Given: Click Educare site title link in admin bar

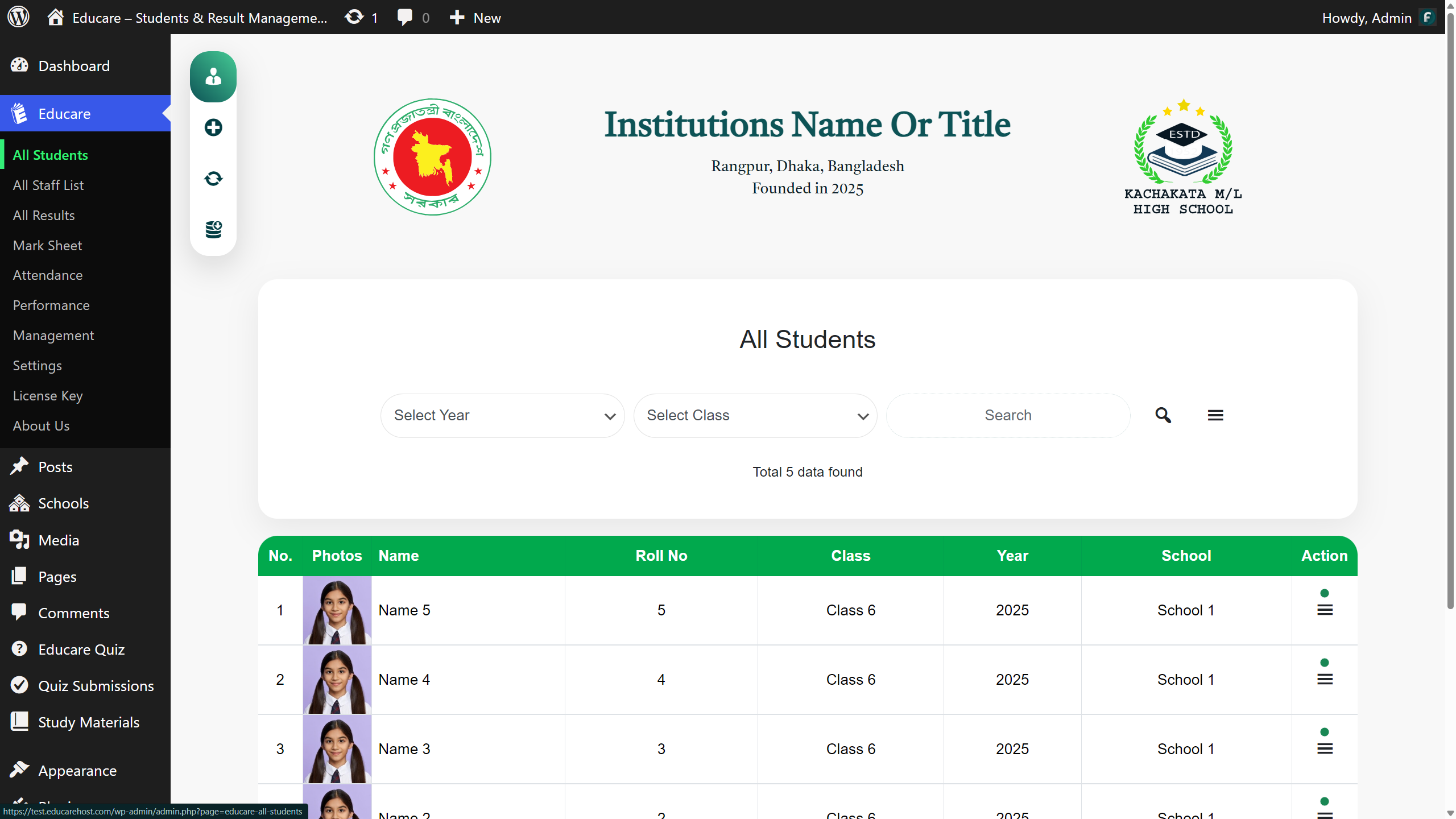Looking at the screenshot, I should (200, 18).
